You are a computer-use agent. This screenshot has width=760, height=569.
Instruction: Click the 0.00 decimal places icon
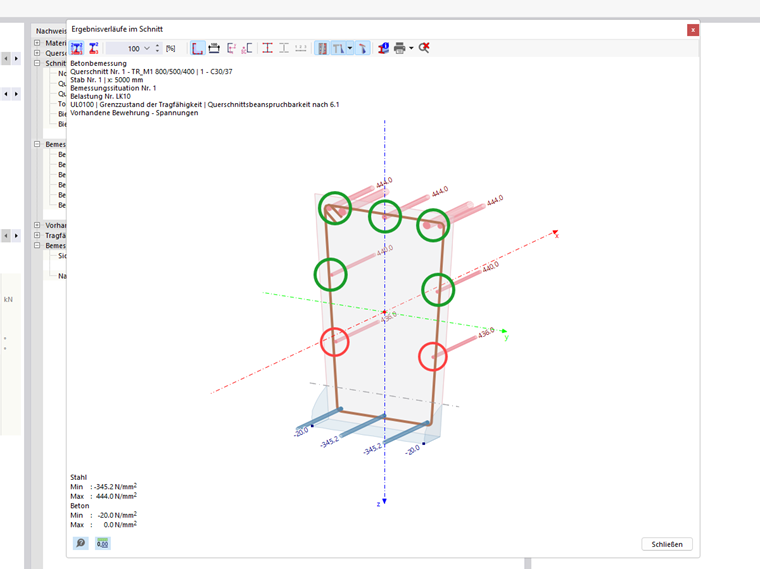pyautogui.click(x=102, y=543)
